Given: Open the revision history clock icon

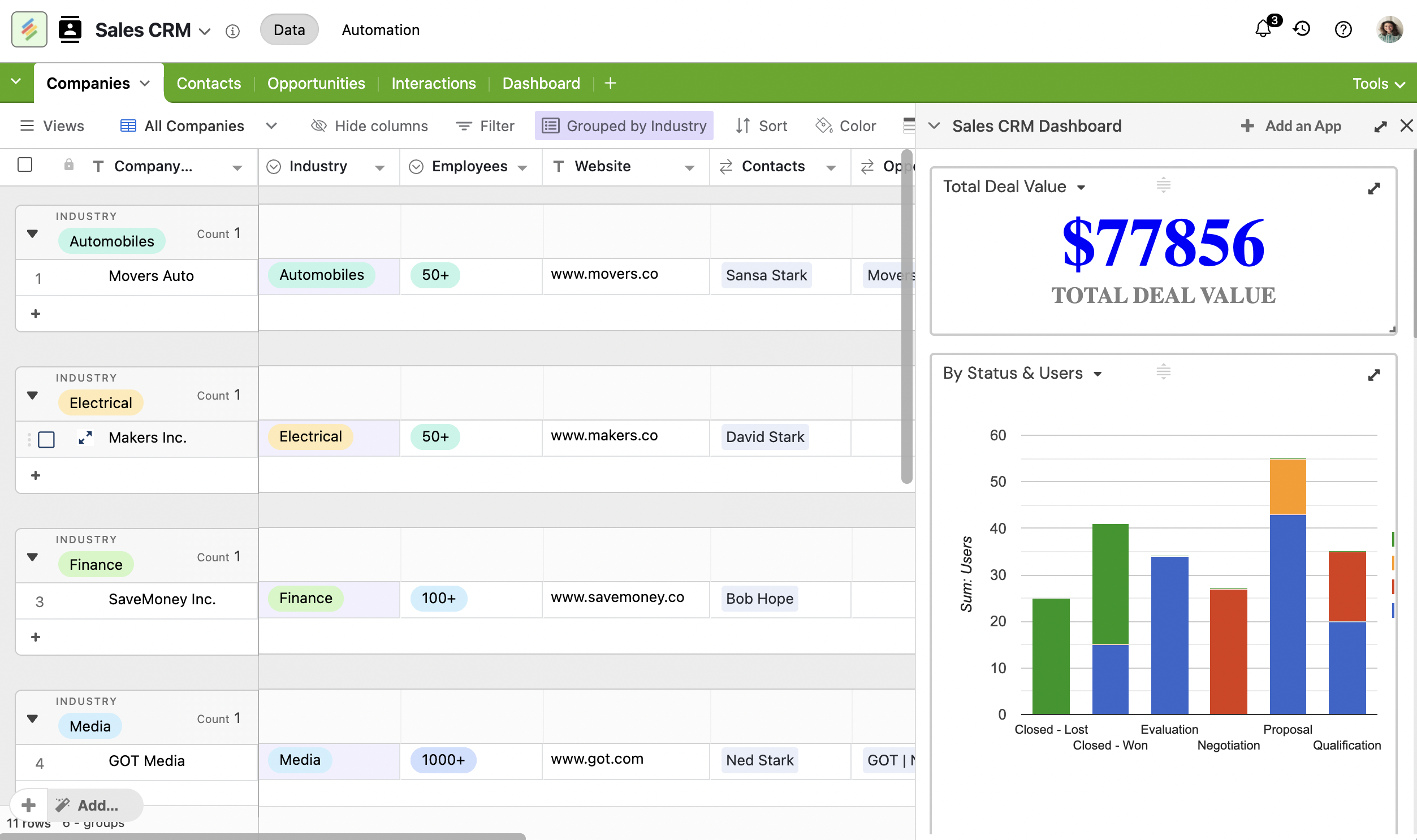Looking at the screenshot, I should click(x=1302, y=29).
